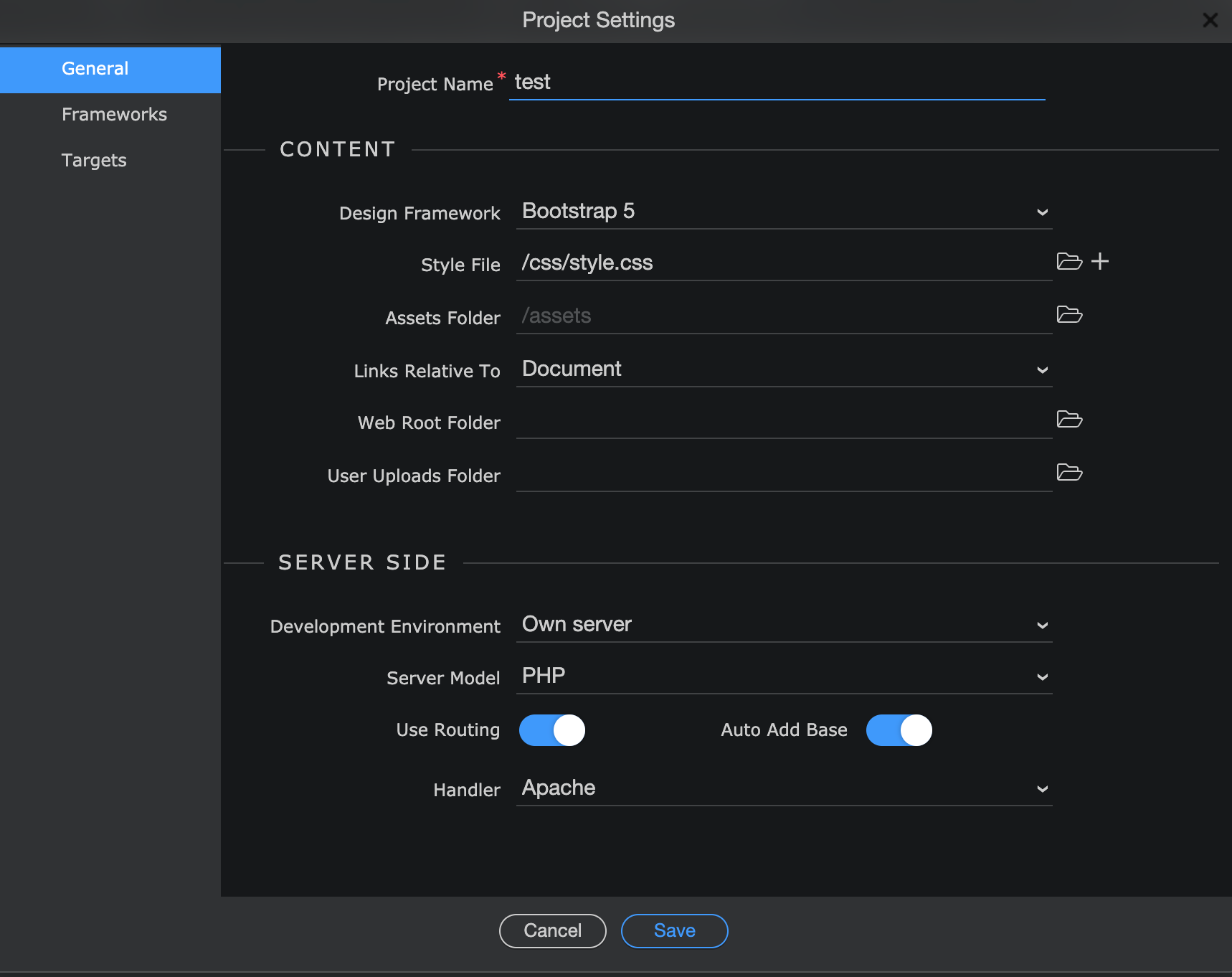1232x977 pixels.
Task: Click into the Project Name field
Action: tap(777, 82)
